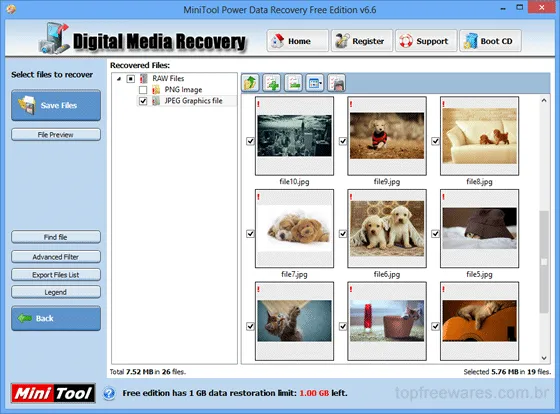Image resolution: width=560 pixels, height=414 pixels.
Task: Click the uncheck files toolbar icon with minus
Action: point(294,83)
